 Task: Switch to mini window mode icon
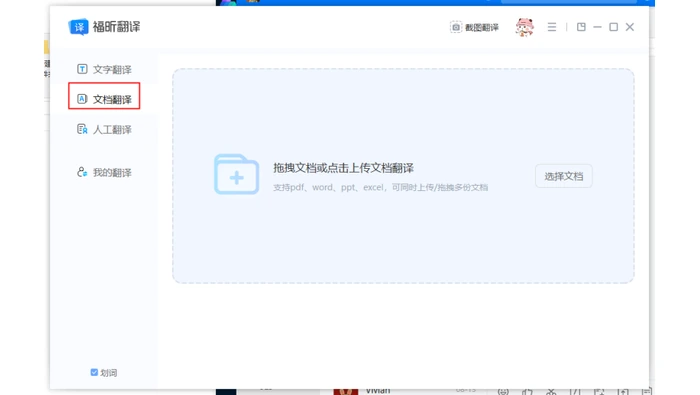coord(581,27)
